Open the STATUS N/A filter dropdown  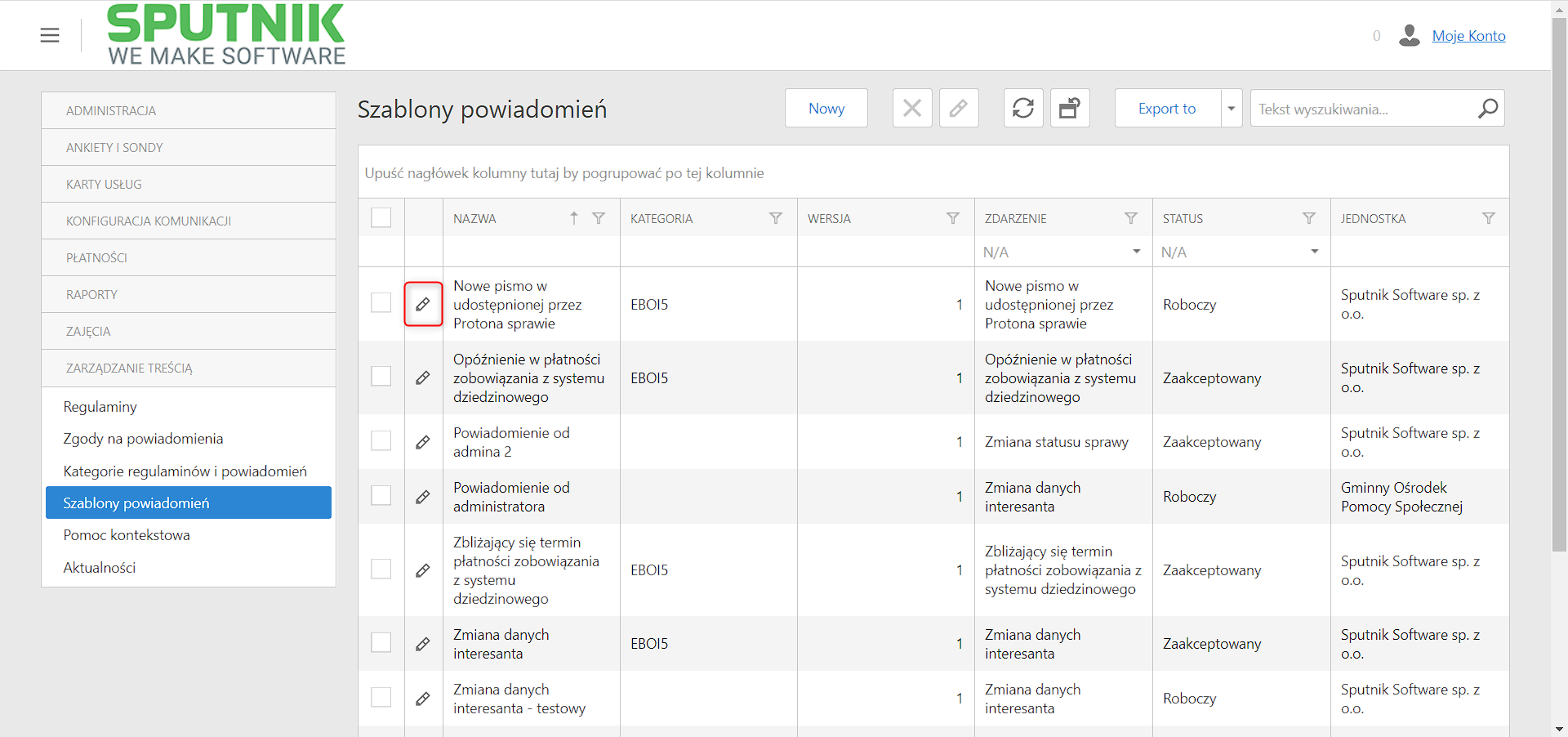[x=1241, y=252]
